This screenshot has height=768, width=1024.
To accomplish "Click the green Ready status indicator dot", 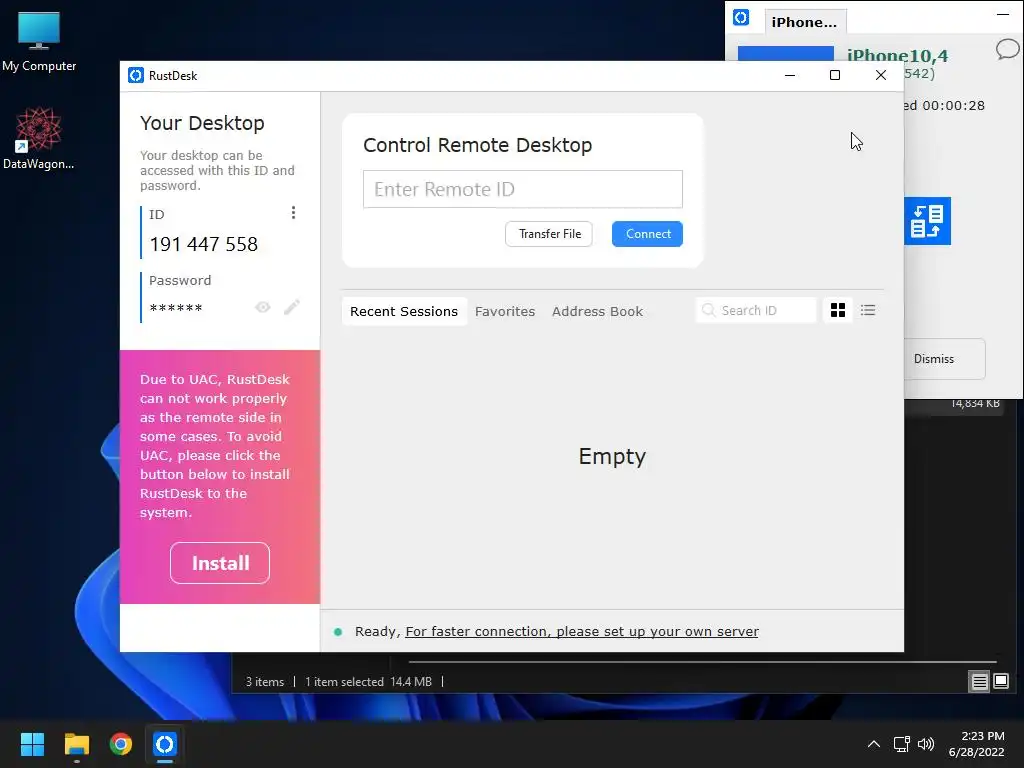I will [x=338, y=632].
